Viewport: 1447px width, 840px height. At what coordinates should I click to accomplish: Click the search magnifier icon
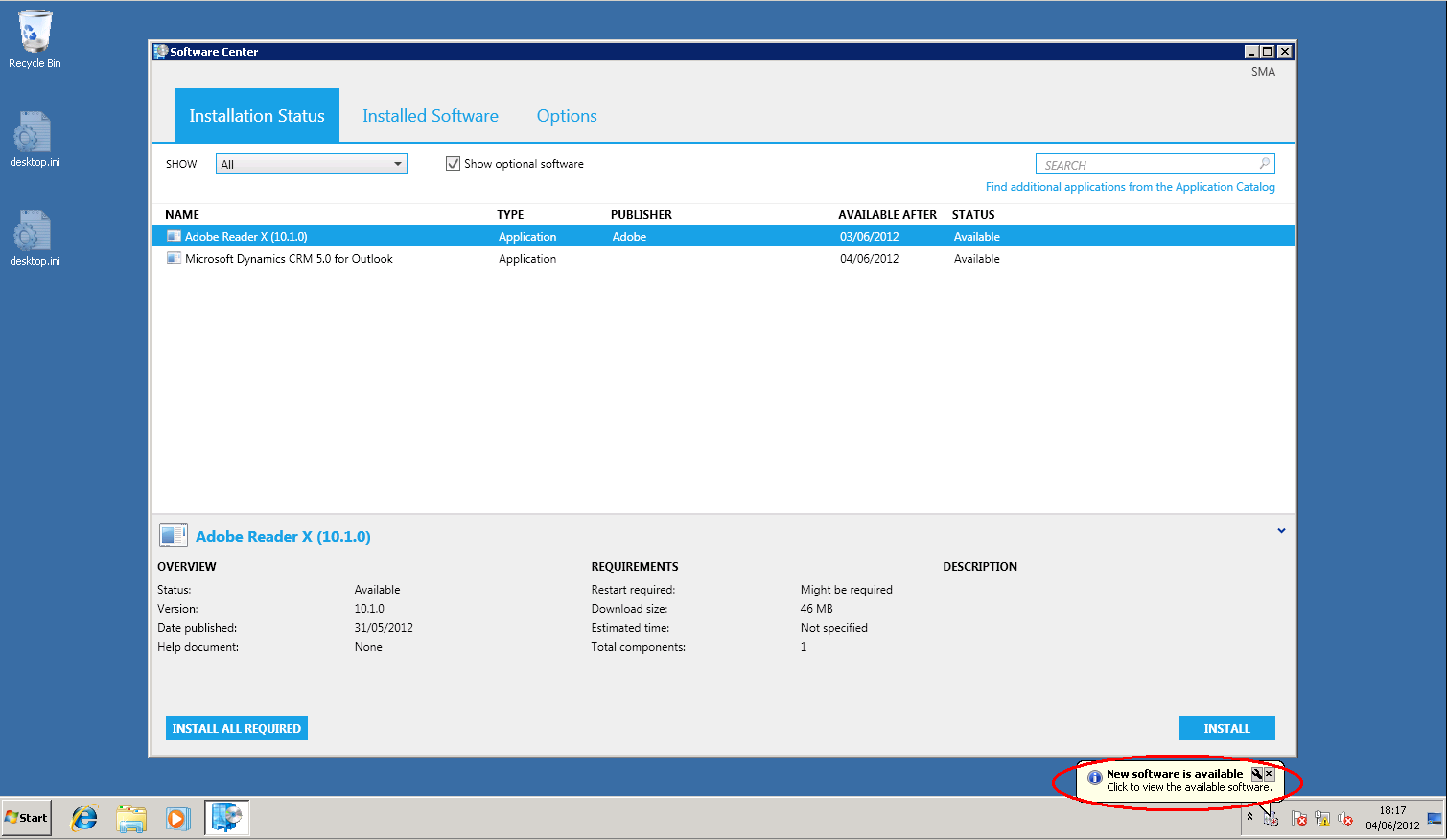(x=1264, y=164)
